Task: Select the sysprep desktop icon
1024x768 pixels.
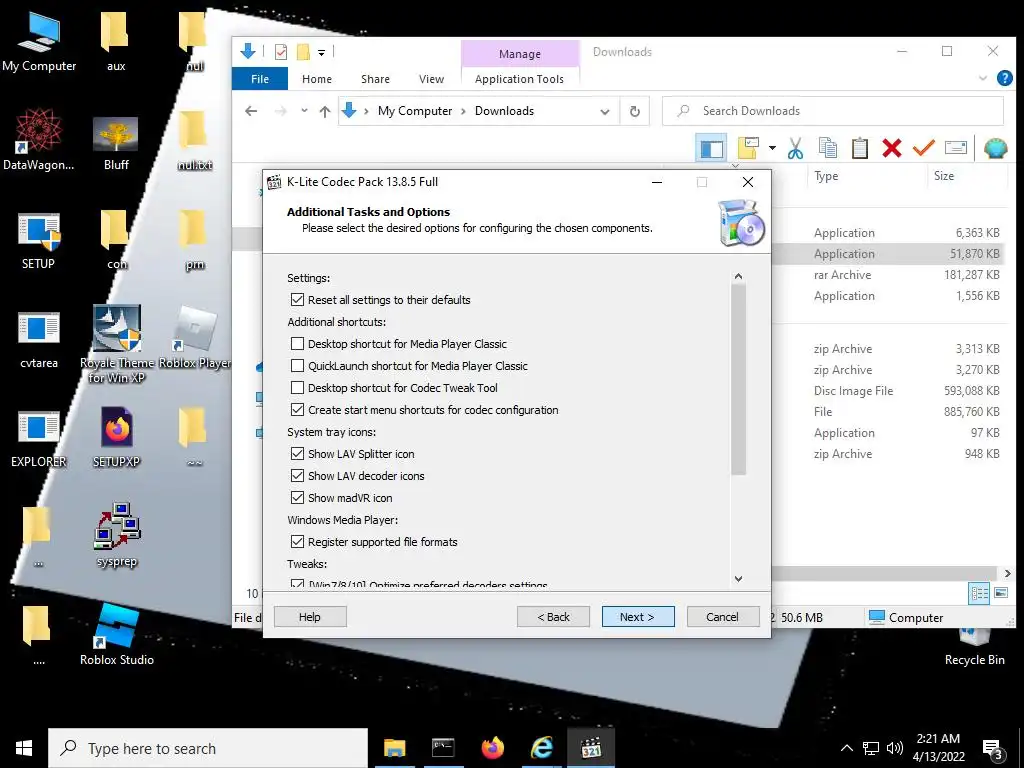Action: [x=117, y=535]
